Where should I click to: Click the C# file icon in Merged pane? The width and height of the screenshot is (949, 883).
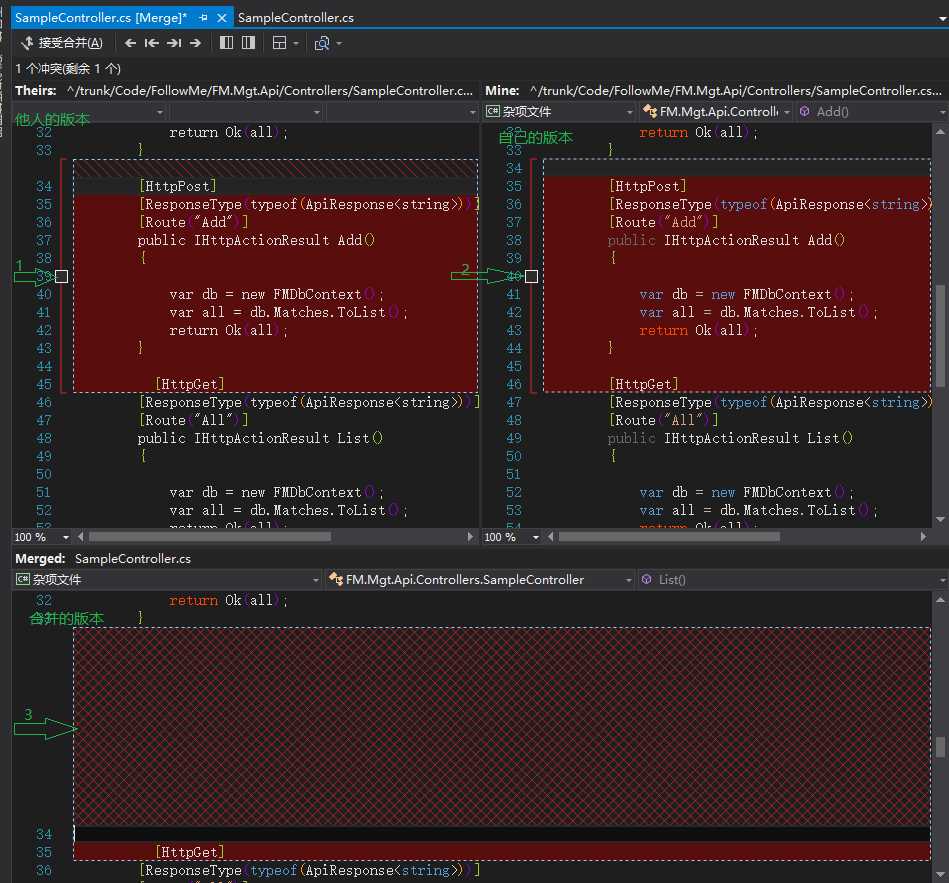pyautogui.click(x=23, y=579)
